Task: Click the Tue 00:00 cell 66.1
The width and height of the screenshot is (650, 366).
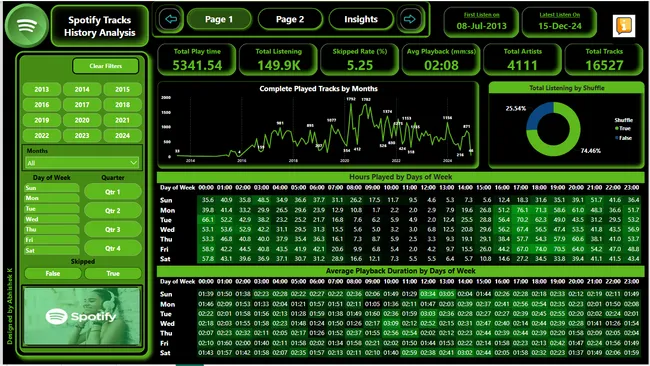Action: point(207,220)
